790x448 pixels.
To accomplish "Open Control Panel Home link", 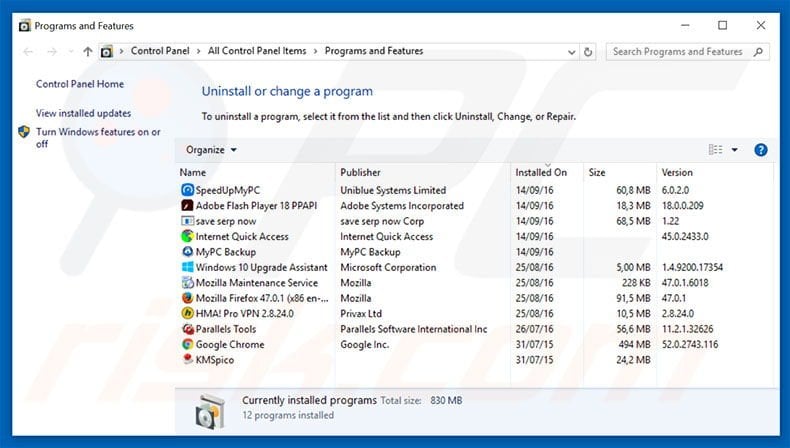I will coord(80,84).
